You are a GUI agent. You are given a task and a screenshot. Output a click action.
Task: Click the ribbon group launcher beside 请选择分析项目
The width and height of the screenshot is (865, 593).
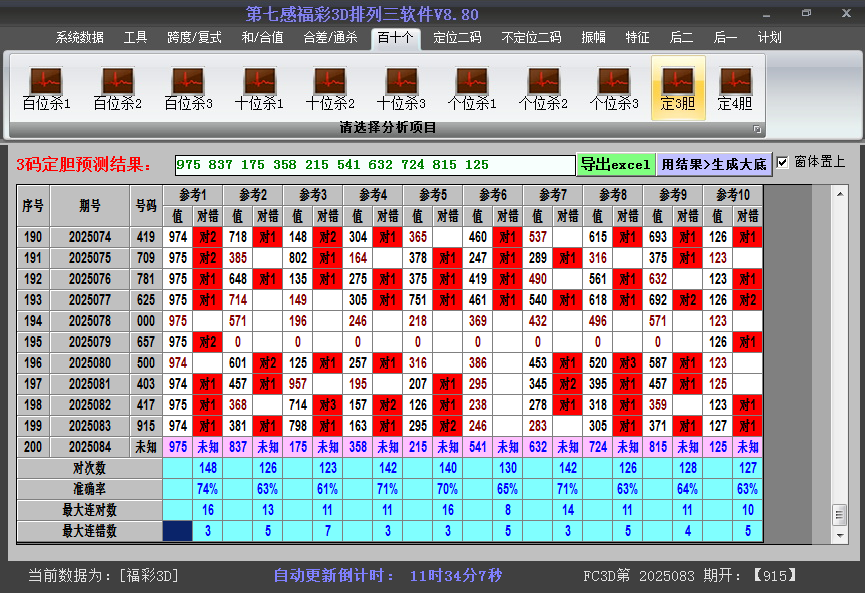tap(757, 129)
